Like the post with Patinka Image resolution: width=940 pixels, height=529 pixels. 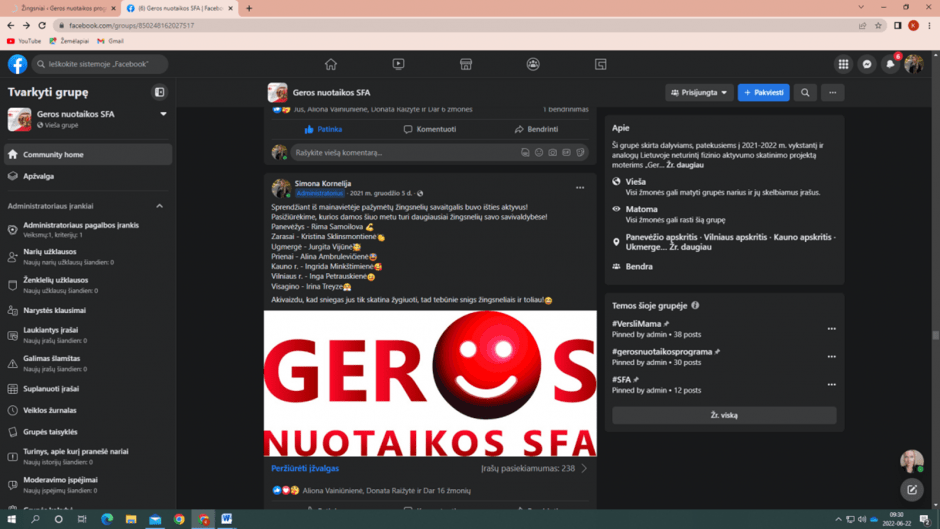[x=323, y=130]
